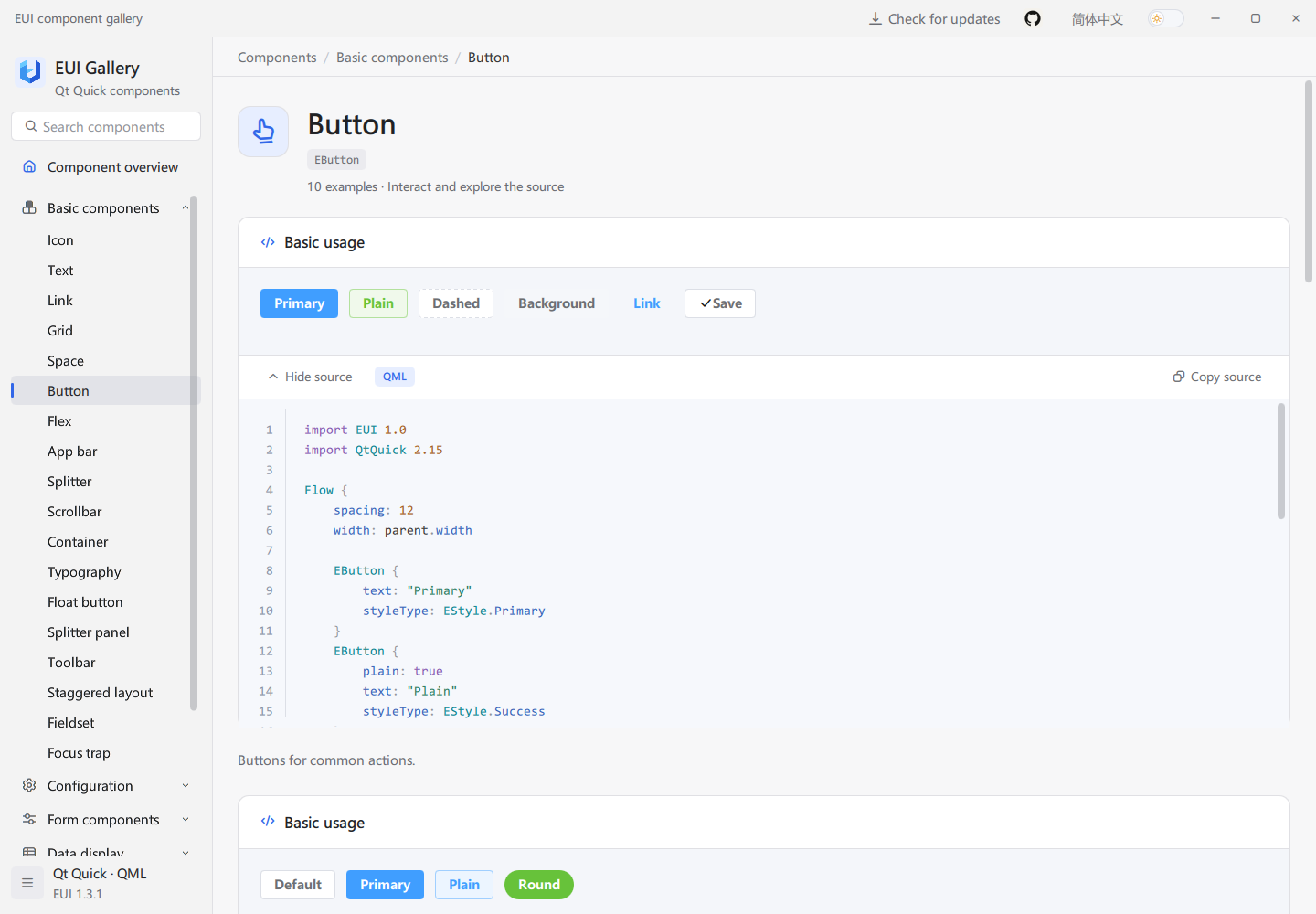Click the EUI Gallery logo icon
The width and height of the screenshot is (1316, 914).
click(30, 70)
